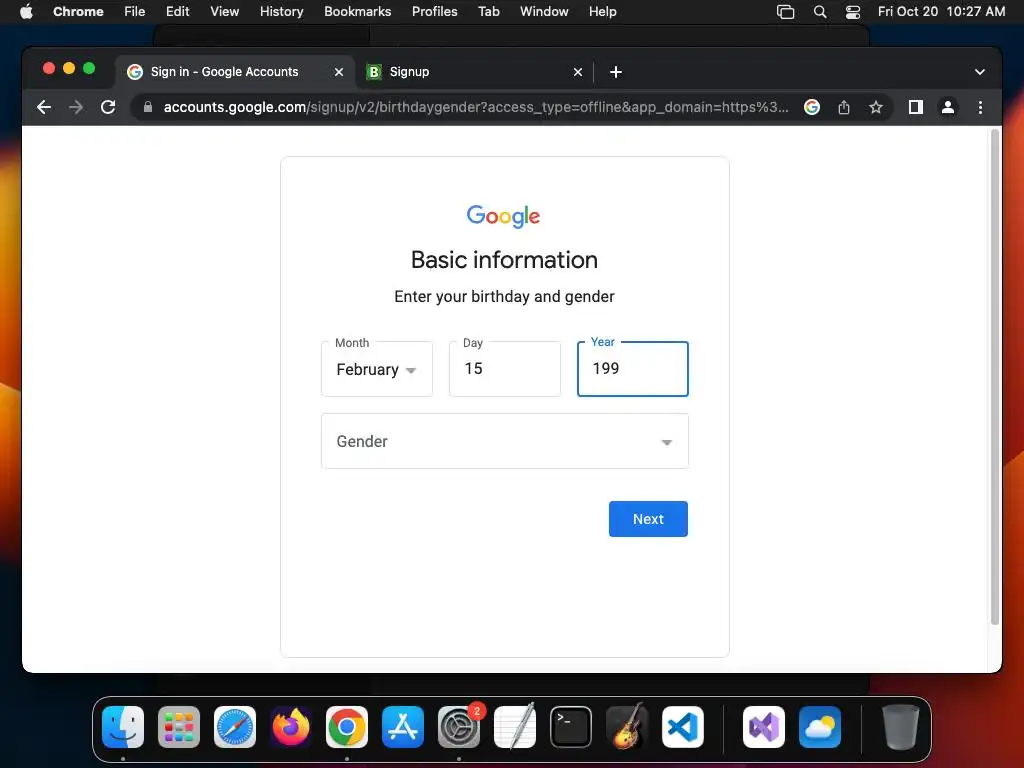Open Chrome three-dot menu
The width and height of the screenshot is (1024, 768).
coord(980,107)
